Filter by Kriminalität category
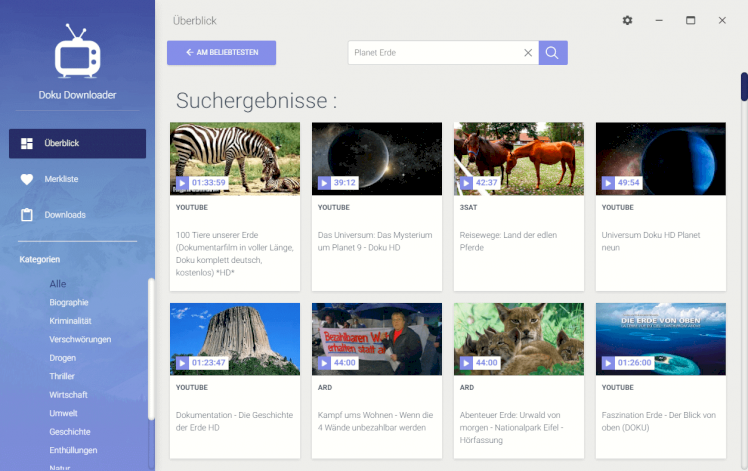This screenshot has width=748, height=471. pyautogui.click(x=70, y=321)
